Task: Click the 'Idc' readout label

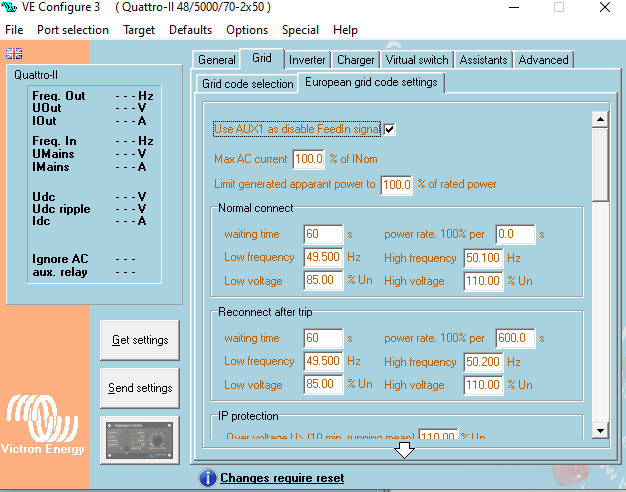Action: point(41,221)
